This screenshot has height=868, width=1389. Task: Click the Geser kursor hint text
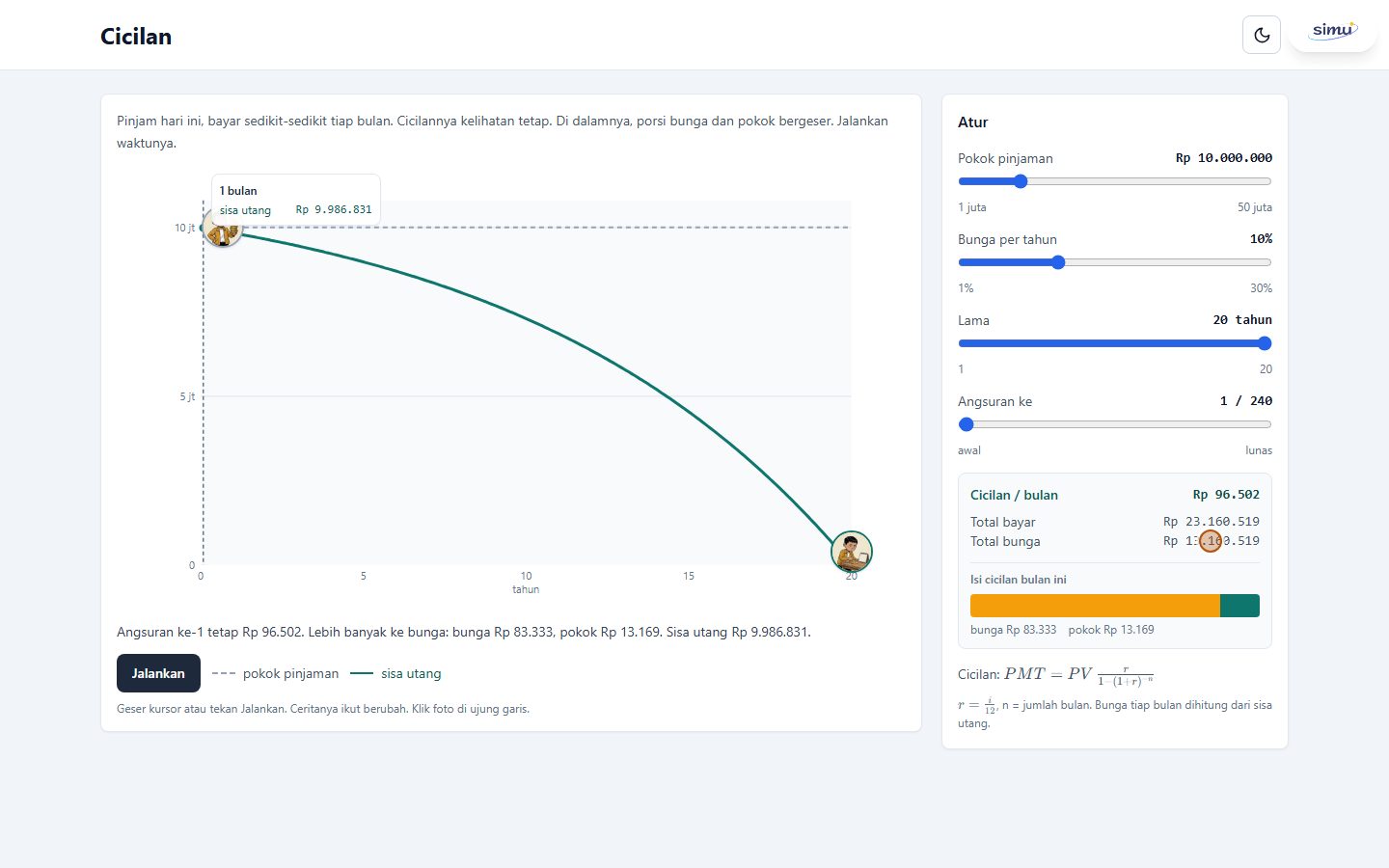[x=323, y=709]
